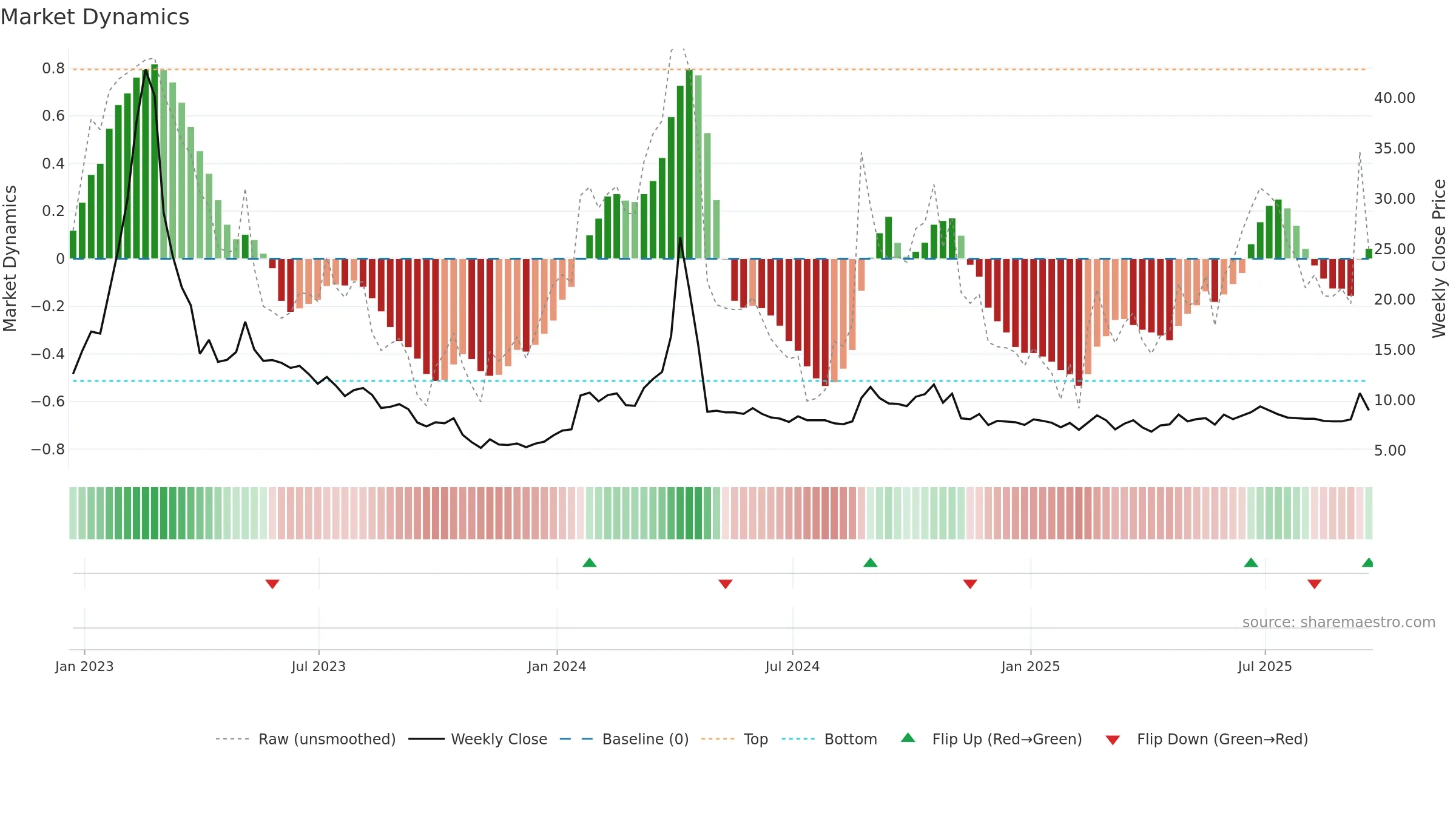Viewport: 1456px width, 819px height.
Task: Click the flip-up marker after Jul 2024
Action: (x=871, y=562)
